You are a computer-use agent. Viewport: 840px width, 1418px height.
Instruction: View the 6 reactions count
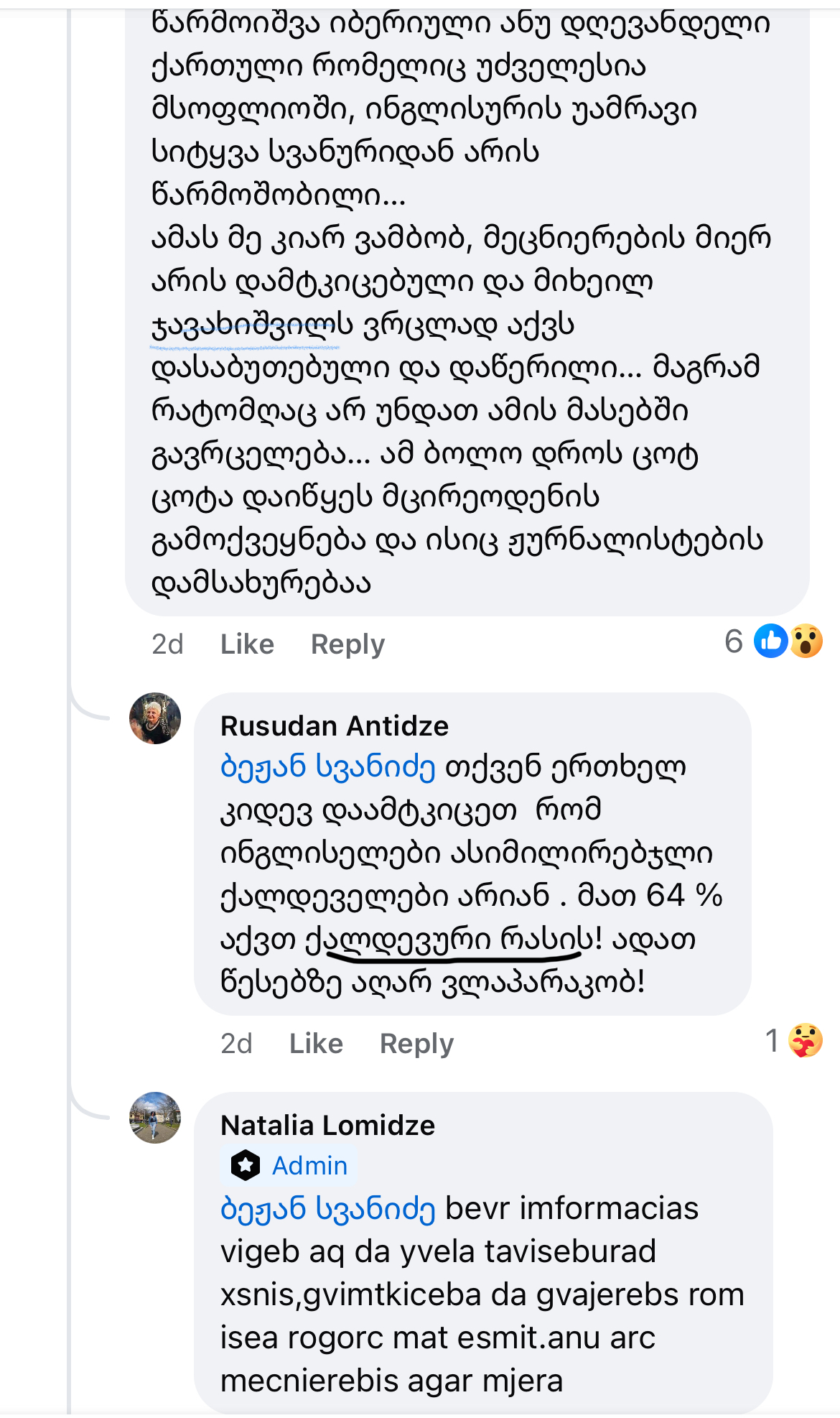[x=734, y=641]
